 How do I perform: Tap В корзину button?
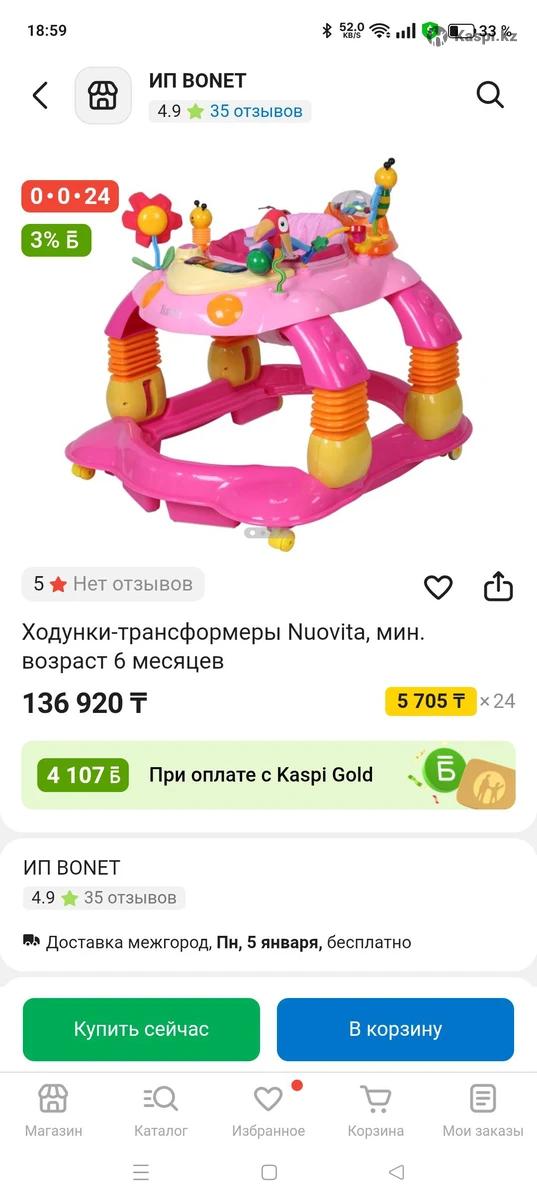coord(395,1029)
